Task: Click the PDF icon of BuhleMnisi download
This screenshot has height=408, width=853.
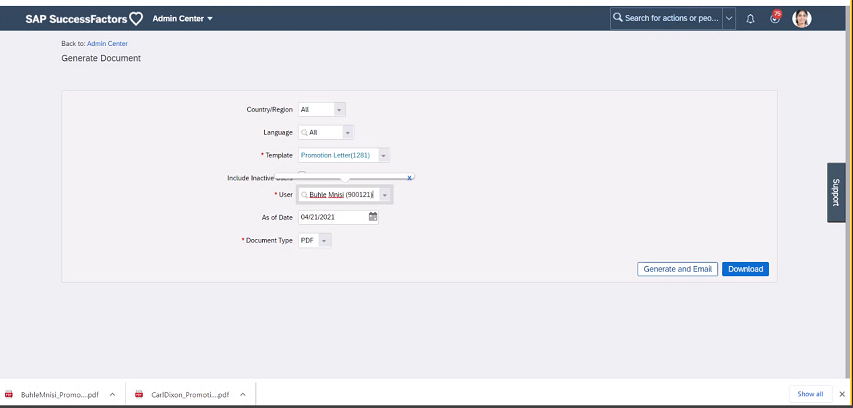Action: point(9,394)
